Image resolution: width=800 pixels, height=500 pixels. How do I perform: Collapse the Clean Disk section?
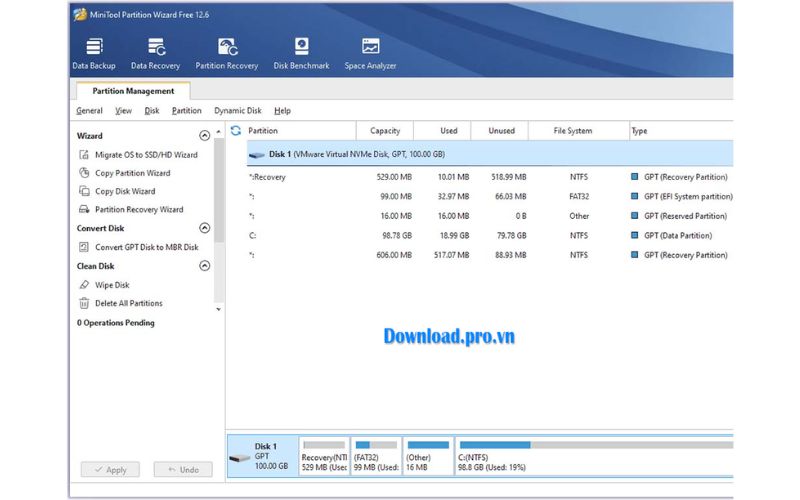click(205, 266)
